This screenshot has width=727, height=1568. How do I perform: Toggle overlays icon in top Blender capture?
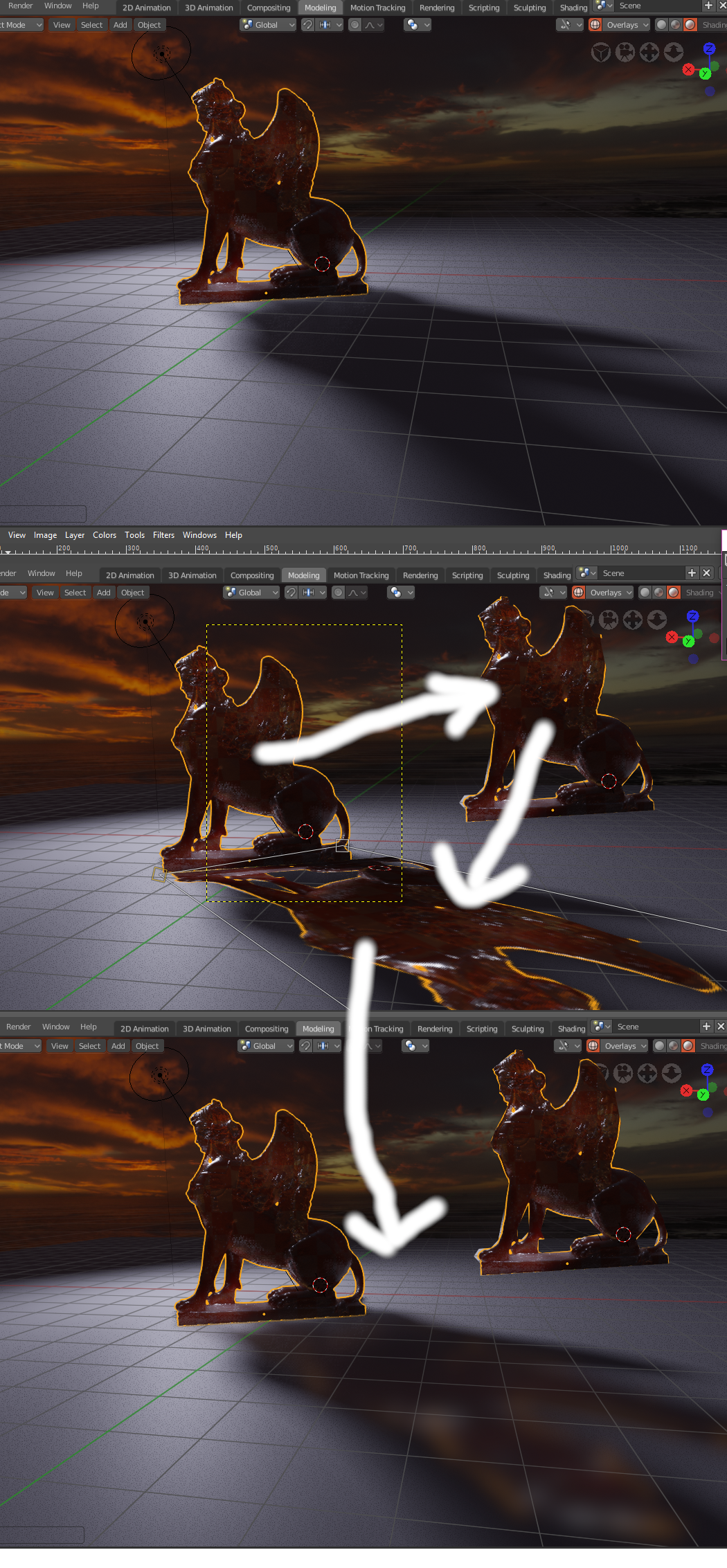[x=595, y=25]
